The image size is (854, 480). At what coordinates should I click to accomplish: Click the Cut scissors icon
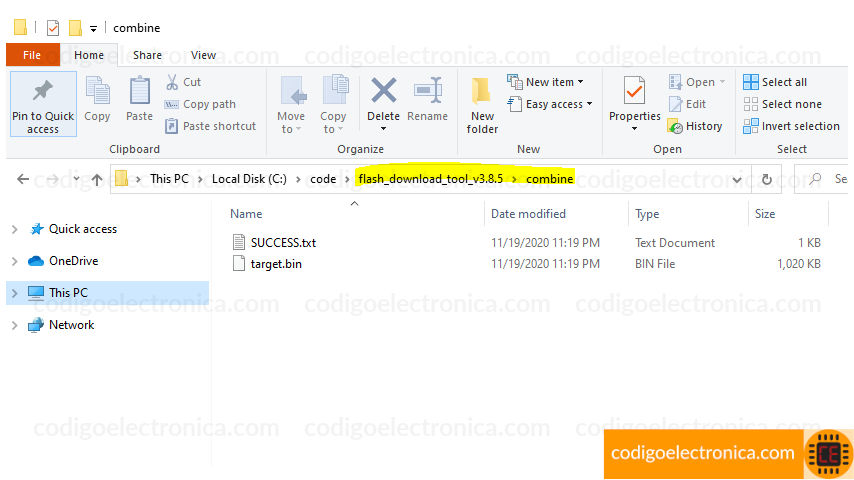click(172, 82)
